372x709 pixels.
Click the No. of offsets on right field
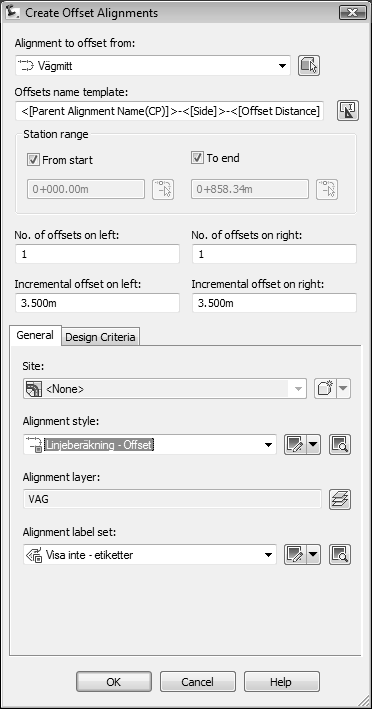pyautogui.click(x=274, y=254)
